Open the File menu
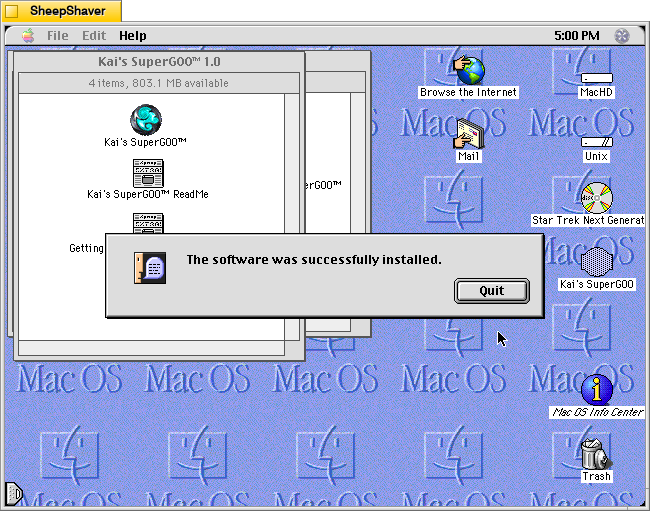Viewport: 650px width, 511px height. pos(58,36)
